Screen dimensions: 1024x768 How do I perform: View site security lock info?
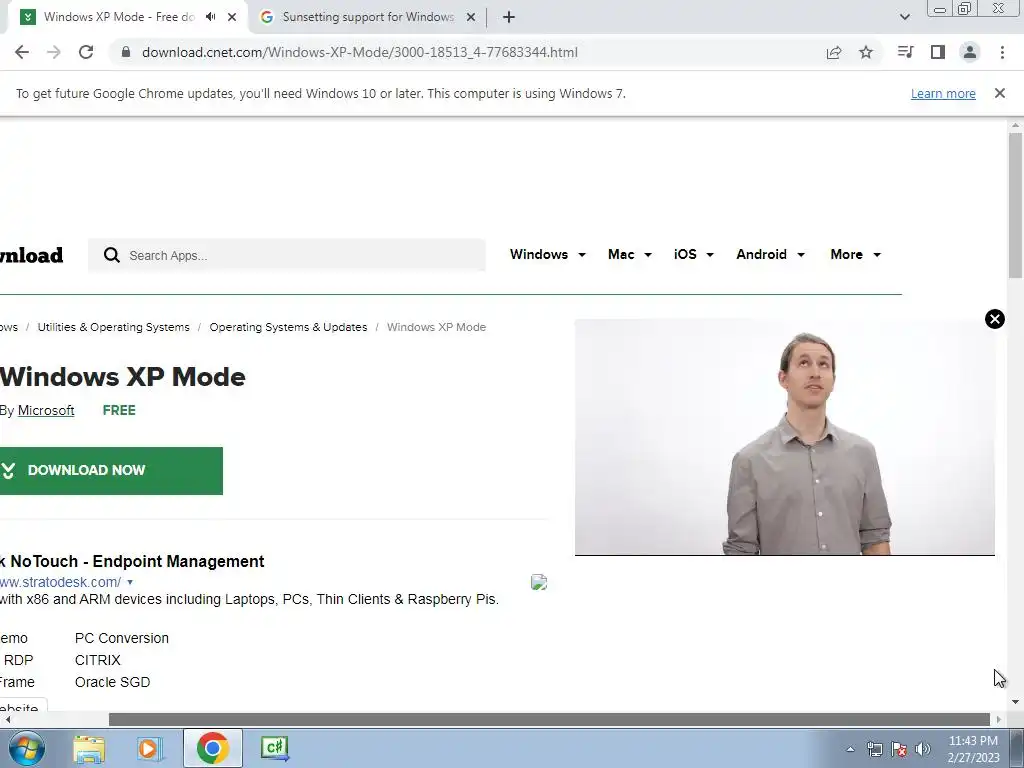(x=126, y=52)
